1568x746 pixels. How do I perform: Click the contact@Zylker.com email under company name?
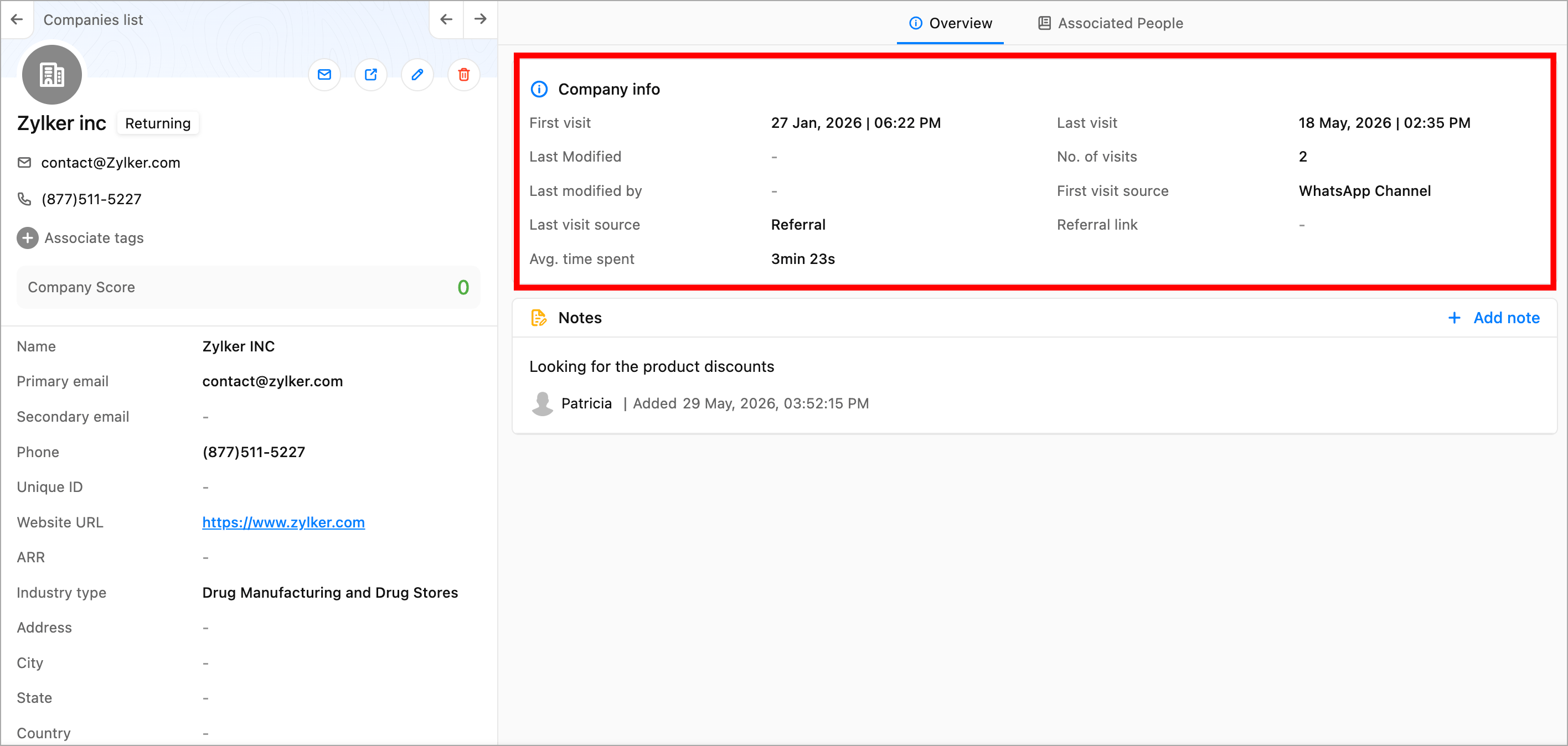[111, 163]
